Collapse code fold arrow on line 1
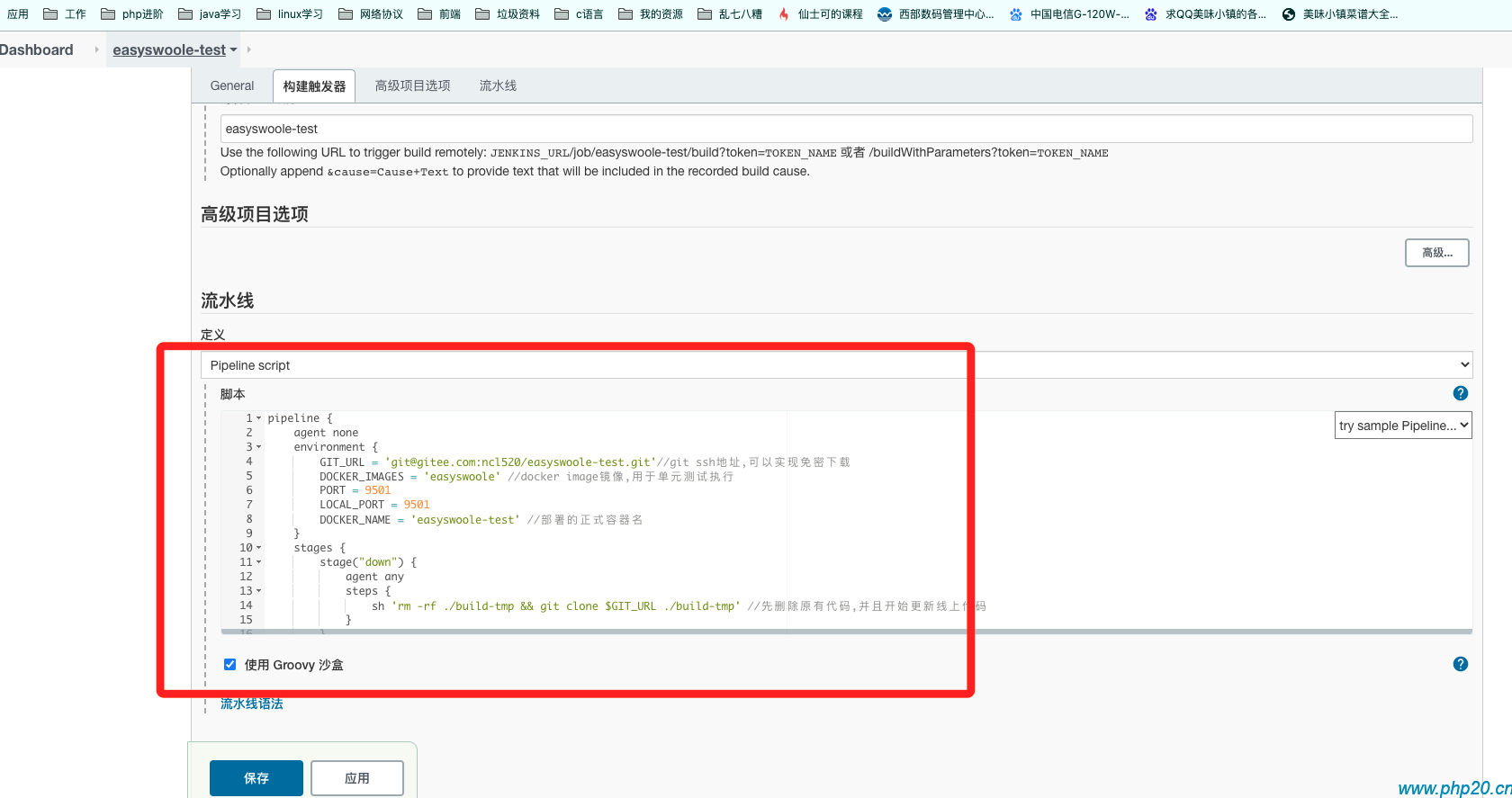 click(259, 418)
